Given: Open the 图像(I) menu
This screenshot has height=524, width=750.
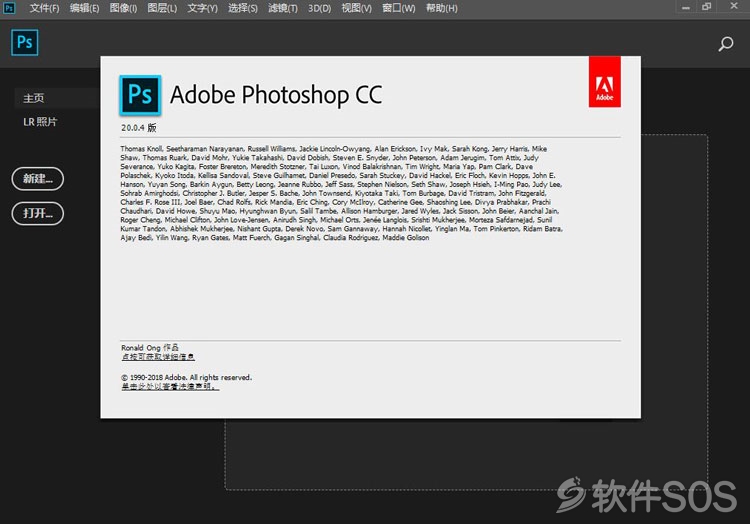Looking at the screenshot, I should [x=123, y=8].
